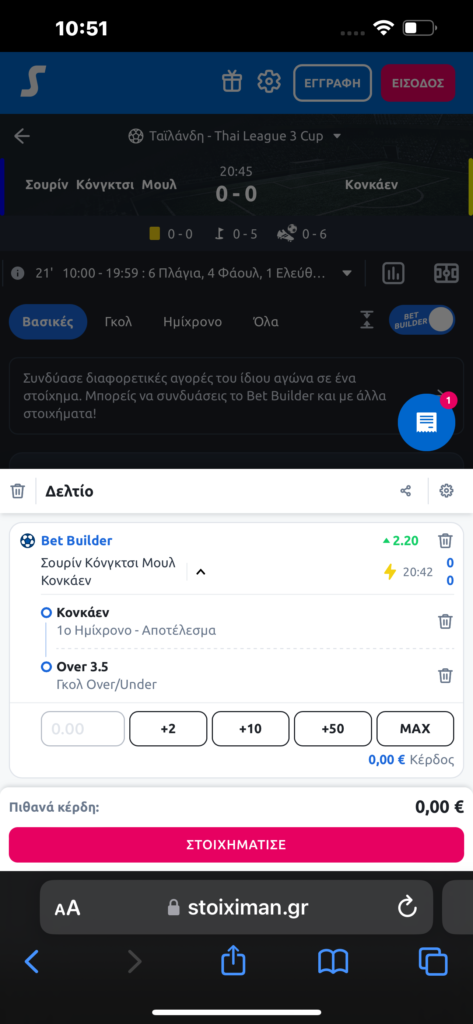This screenshot has height=1024, width=473.
Task: Focus the stake amount input field
Action: (x=83, y=729)
